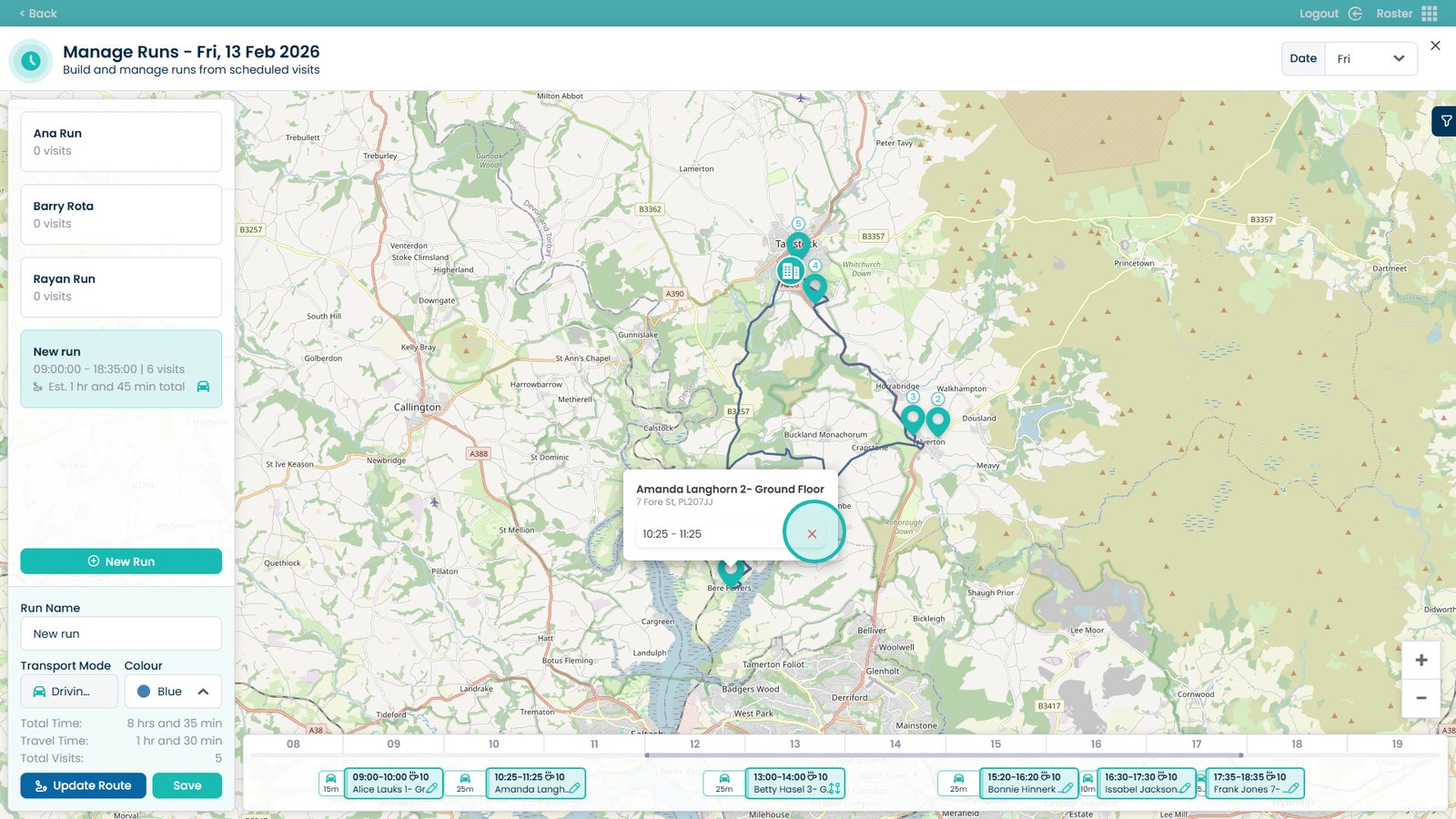
Task: Click the "1 hr and 30 min" travel time
Action: click(178, 741)
